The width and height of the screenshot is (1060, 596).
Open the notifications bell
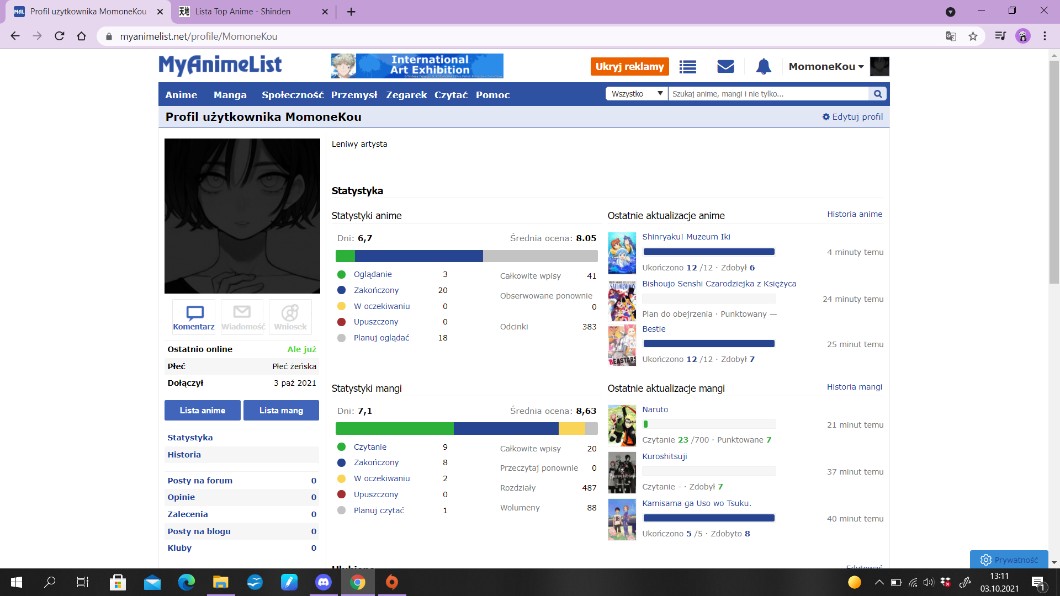[763, 67]
